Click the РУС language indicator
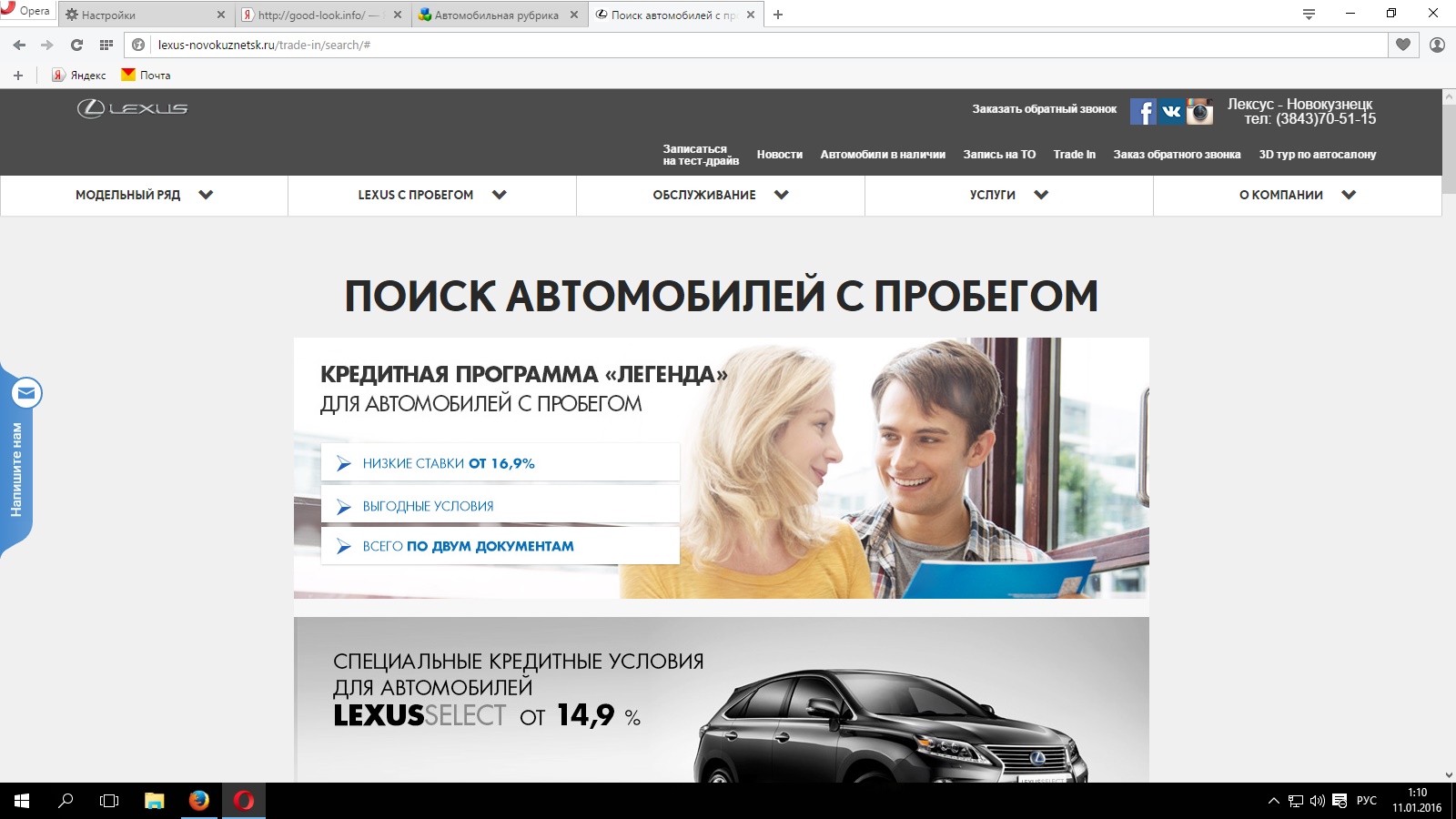 pos(1366,801)
